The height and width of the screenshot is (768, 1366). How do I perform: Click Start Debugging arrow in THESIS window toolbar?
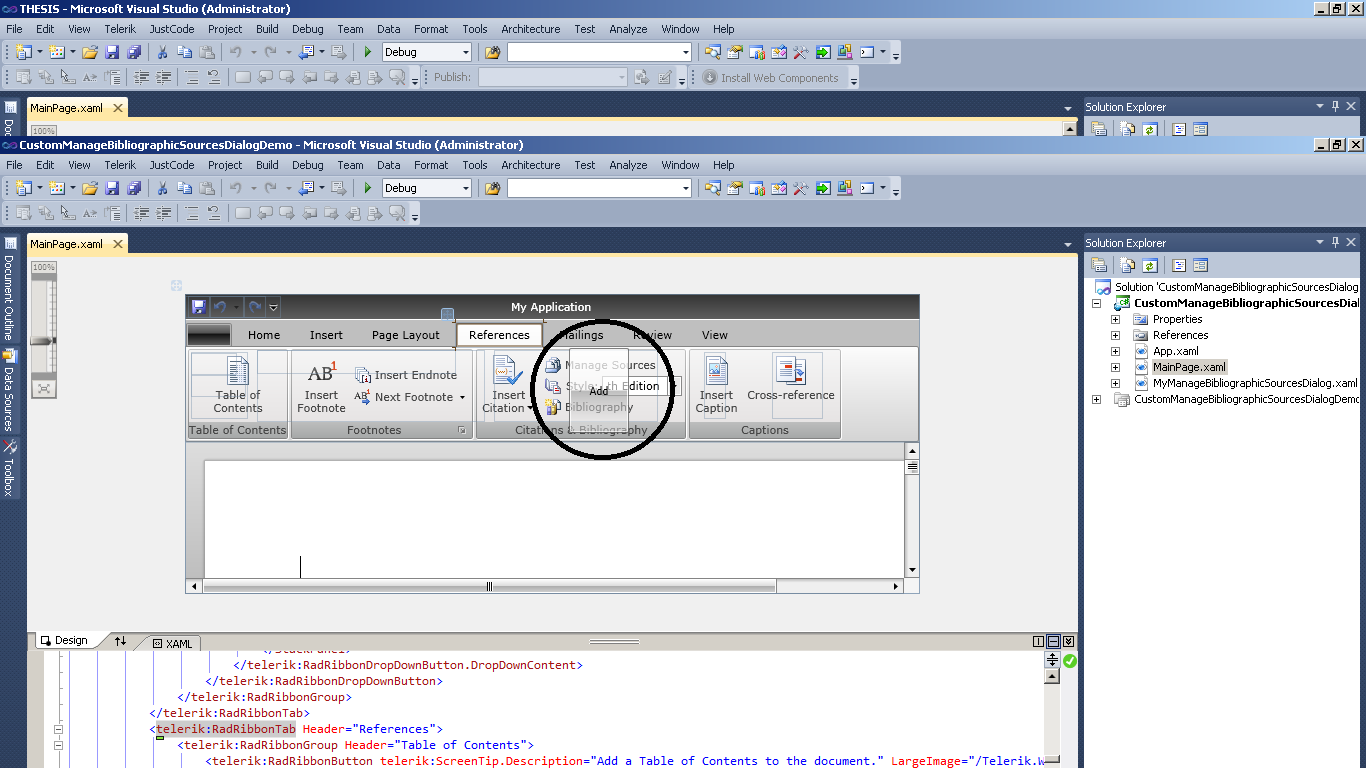tap(368, 52)
